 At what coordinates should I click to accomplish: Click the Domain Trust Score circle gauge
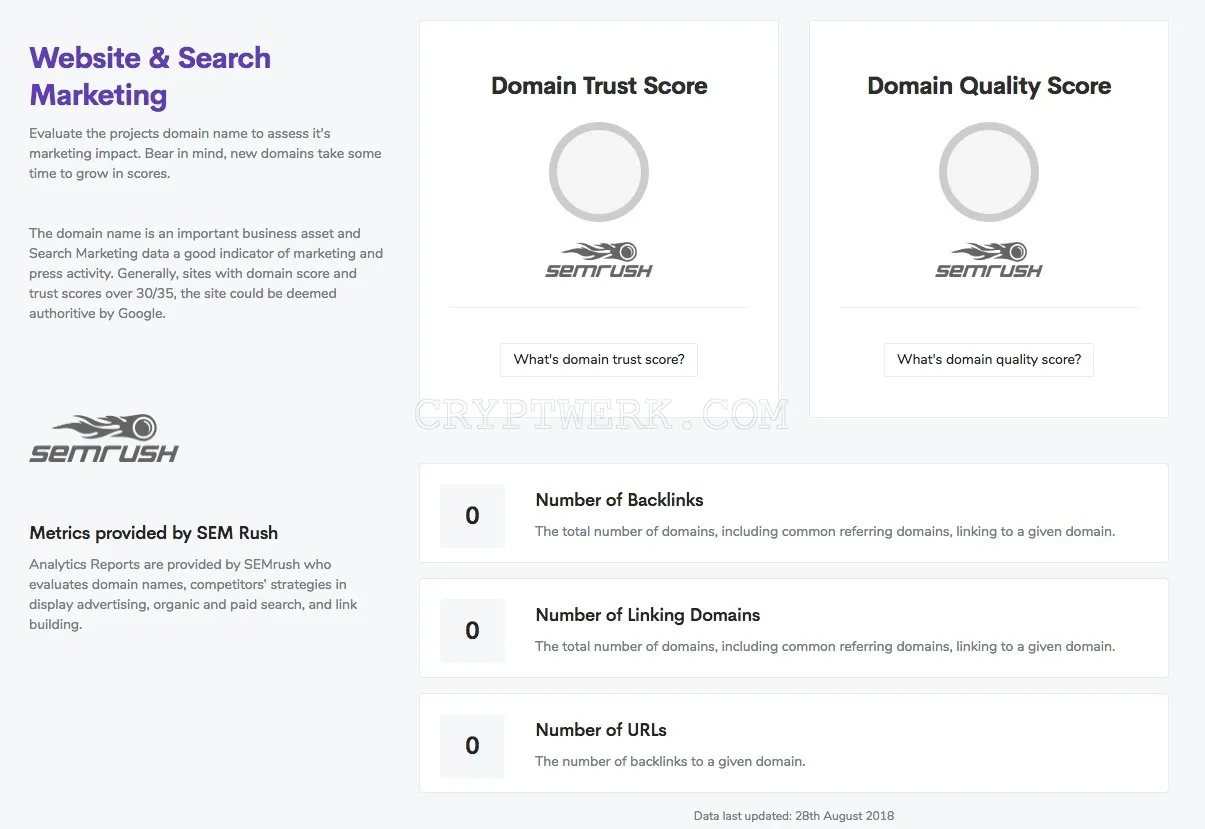pyautogui.click(x=599, y=172)
